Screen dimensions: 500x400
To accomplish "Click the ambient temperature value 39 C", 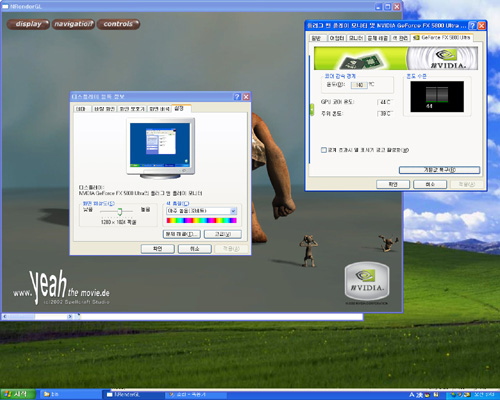I will tap(385, 114).
